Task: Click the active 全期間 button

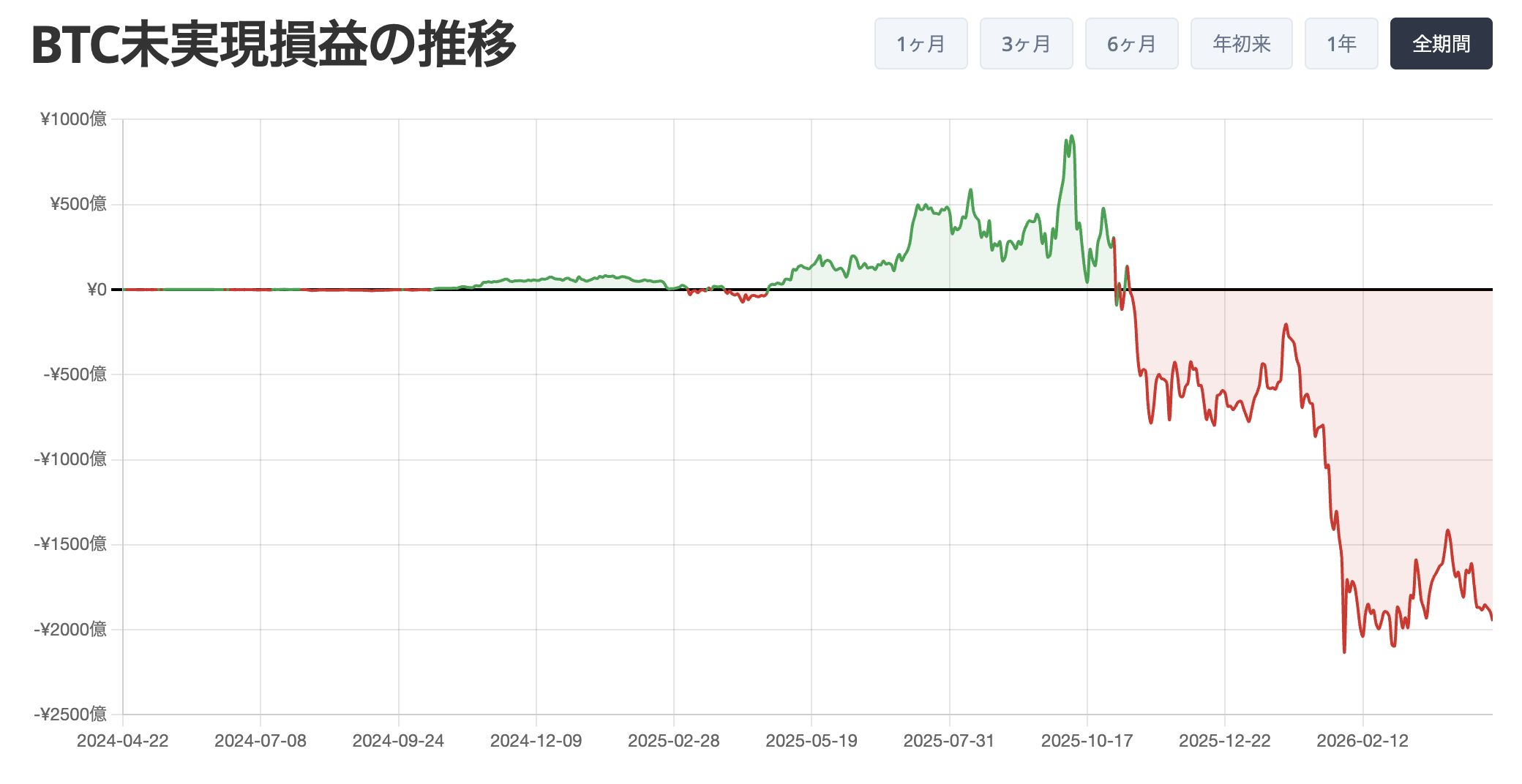Action: [1441, 43]
